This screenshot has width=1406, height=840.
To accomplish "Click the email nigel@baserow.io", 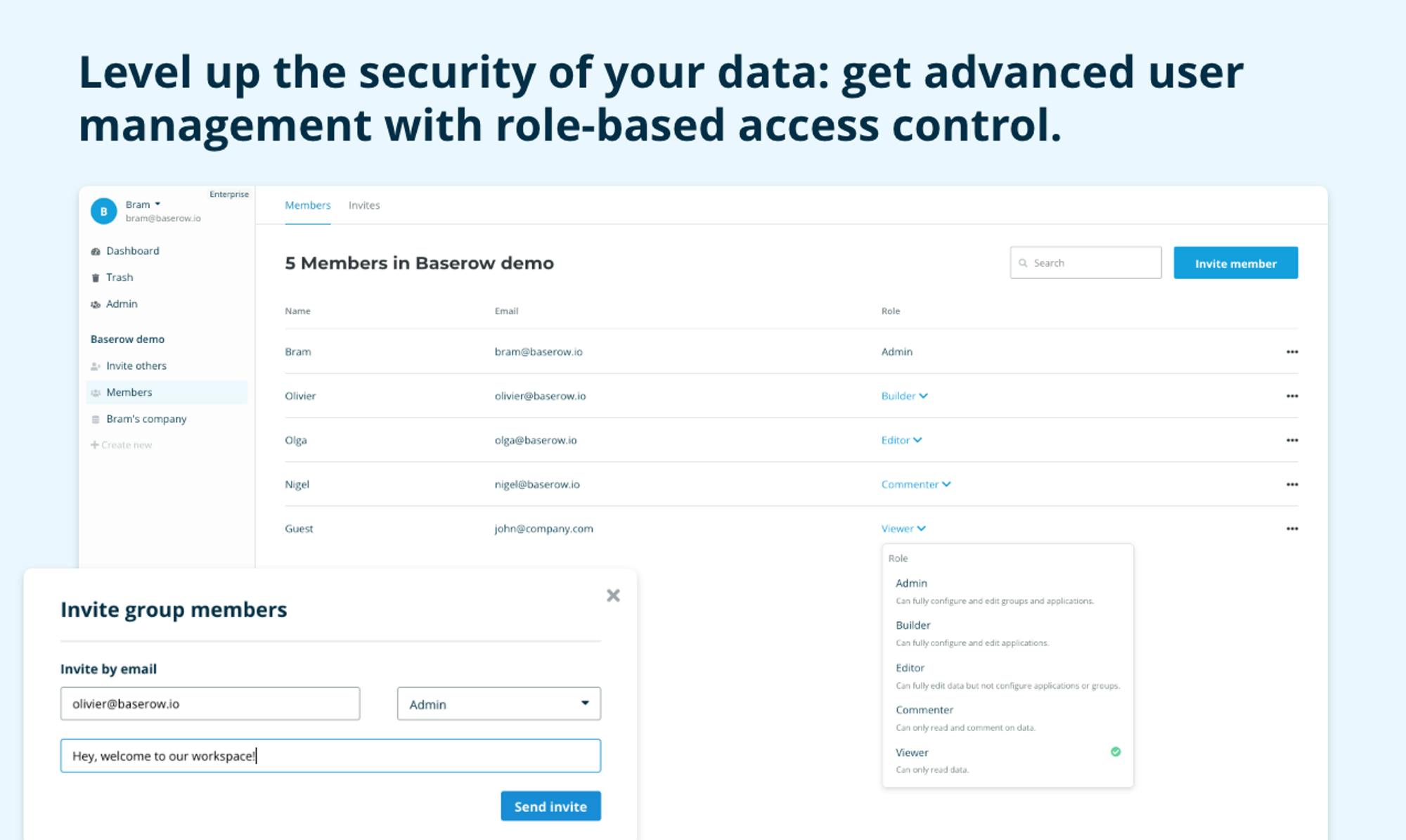I will click(537, 484).
